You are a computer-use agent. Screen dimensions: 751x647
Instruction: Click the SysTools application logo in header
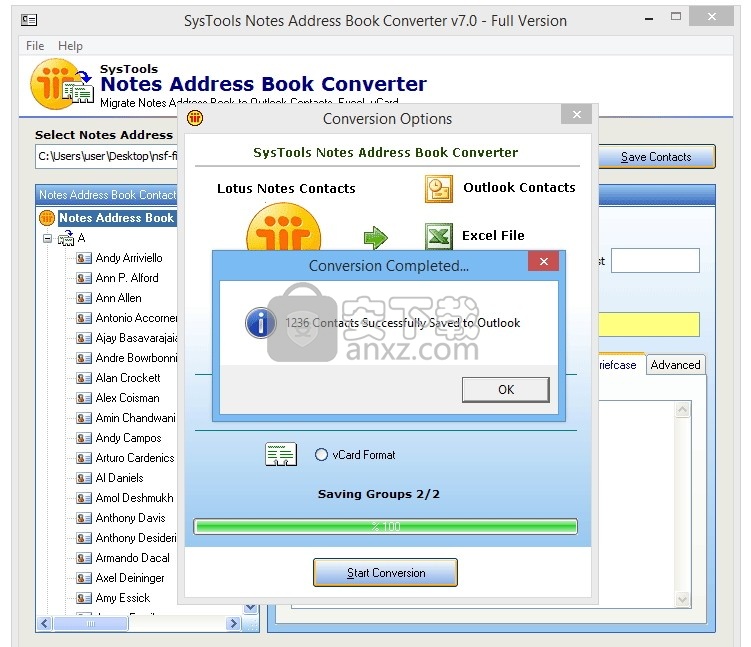tap(61, 84)
